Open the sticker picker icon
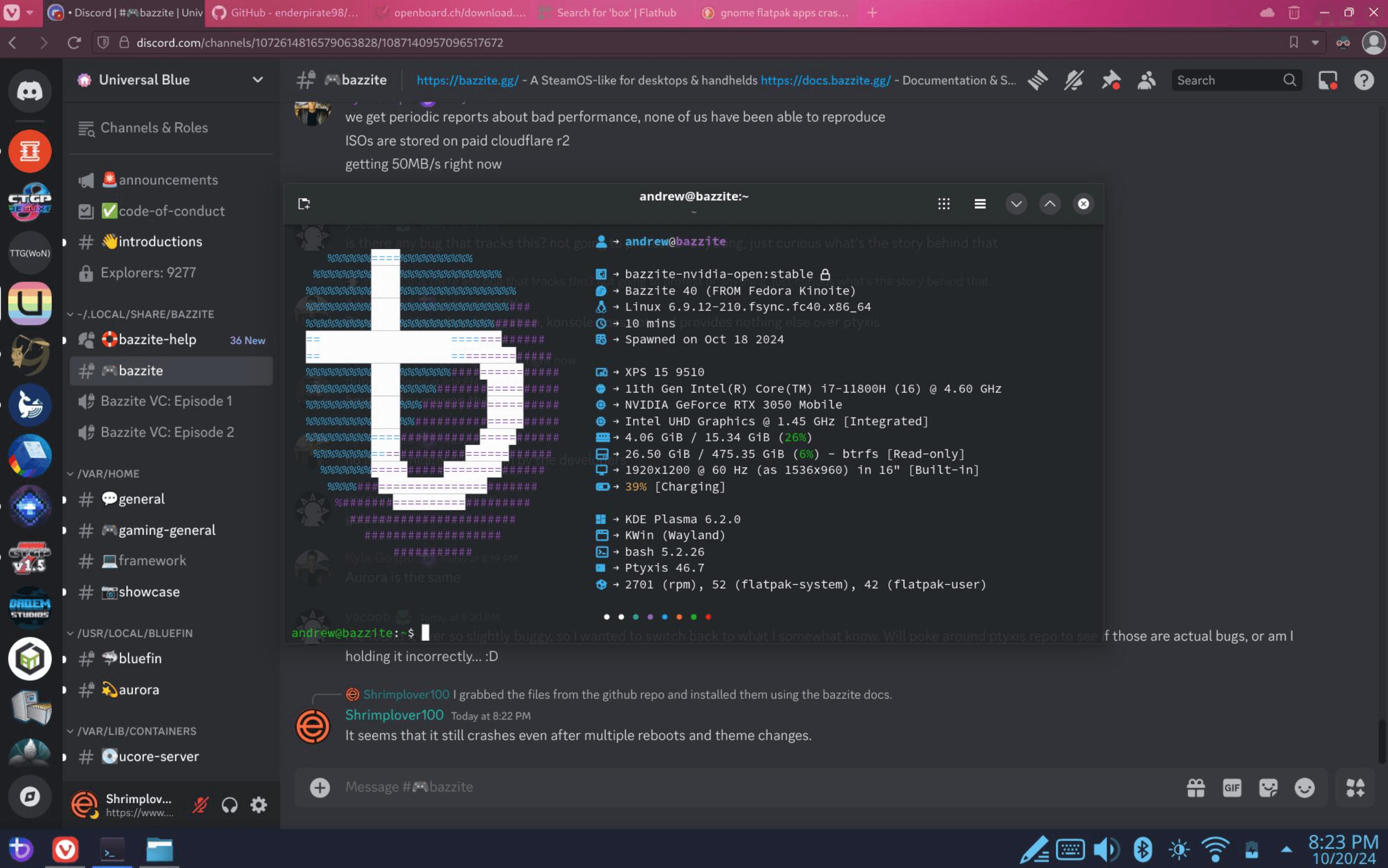1388x868 pixels. pyautogui.click(x=1268, y=788)
